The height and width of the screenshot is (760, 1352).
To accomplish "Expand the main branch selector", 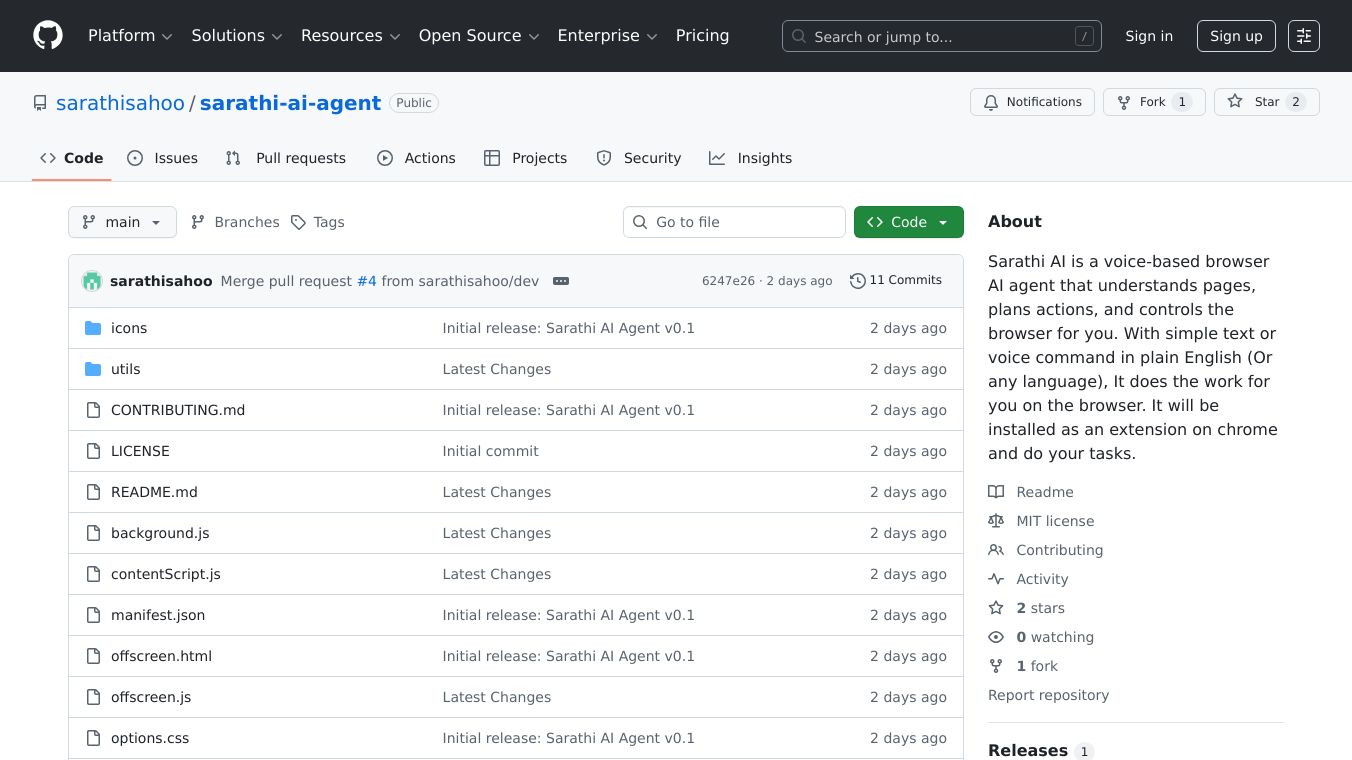I will tap(122, 222).
